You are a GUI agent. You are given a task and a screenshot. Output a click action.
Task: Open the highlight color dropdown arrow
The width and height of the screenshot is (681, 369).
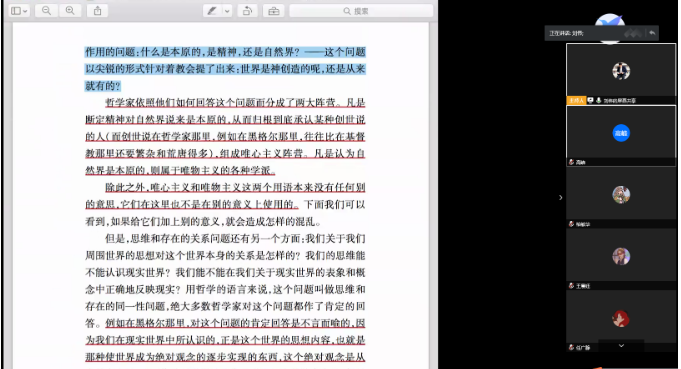227,11
